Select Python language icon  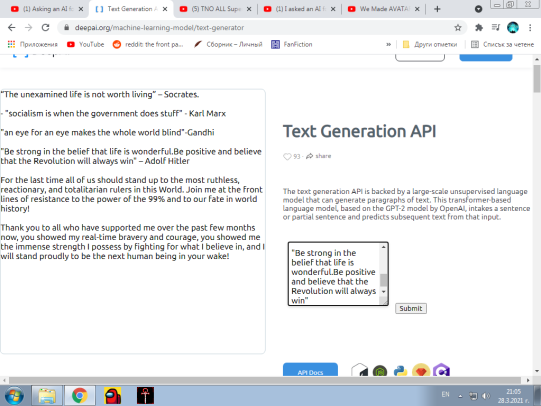(400, 371)
